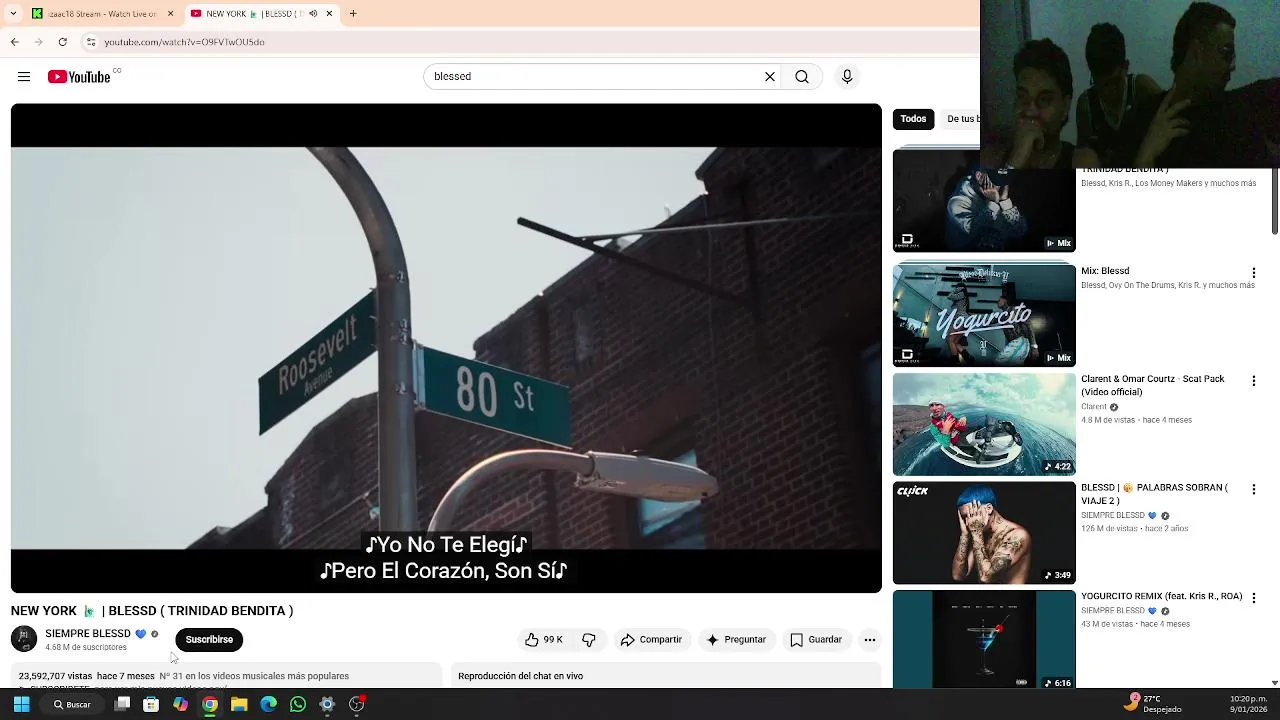1280x720 pixels.
Task: Close the NEW YORK BLESSD tab
Action: [329, 14]
